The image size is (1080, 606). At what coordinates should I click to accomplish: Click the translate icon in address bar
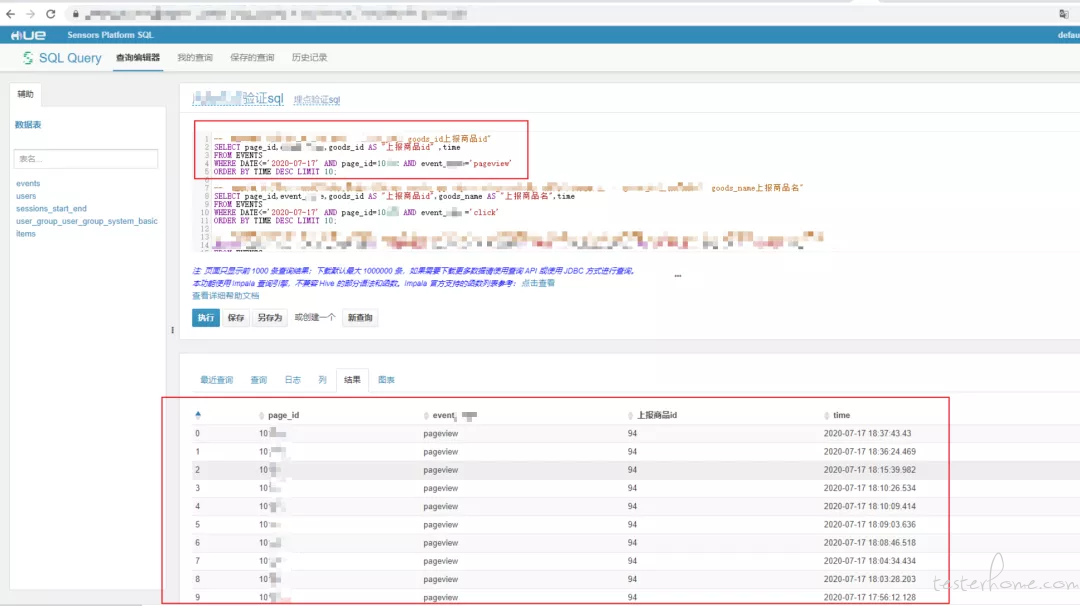coord(1064,14)
